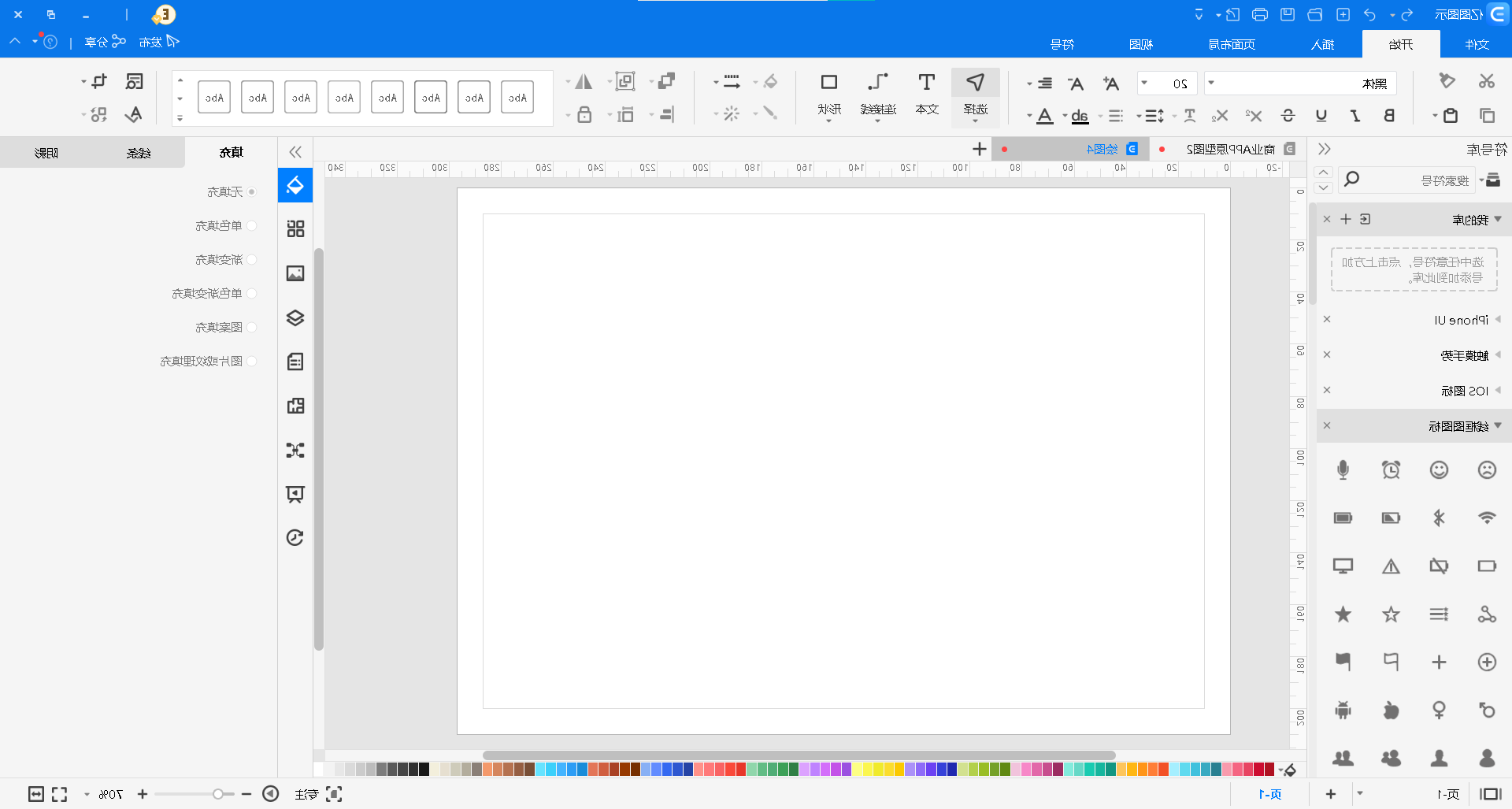Image resolution: width=1512 pixels, height=809 pixels.
Task: Insert the smiley face symbol
Action: pyautogui.click(x=1440, y=470)
